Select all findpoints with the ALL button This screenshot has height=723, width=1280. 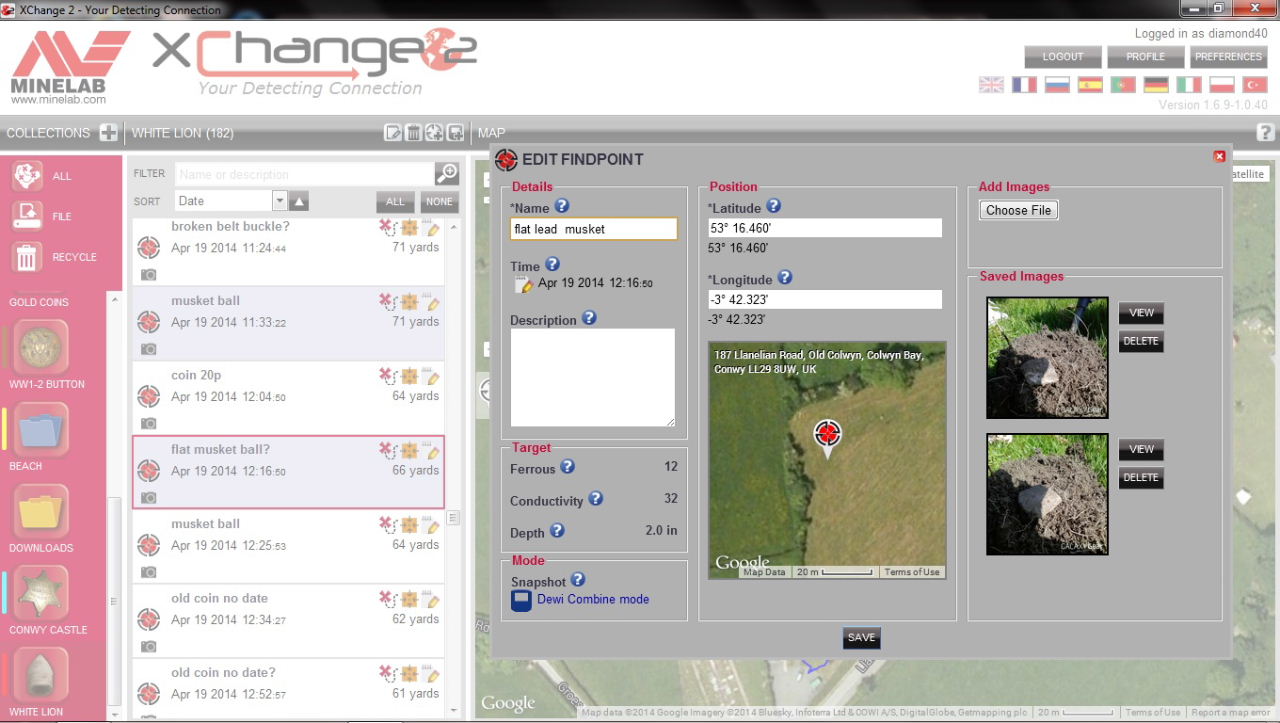click(x=396, y=201)
